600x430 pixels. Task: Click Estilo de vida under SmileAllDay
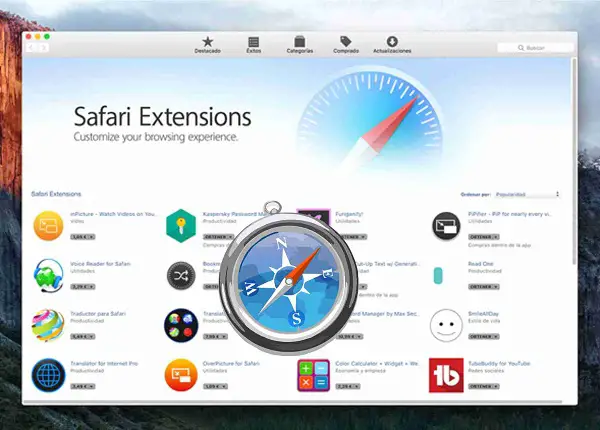[x=484, y=321]
